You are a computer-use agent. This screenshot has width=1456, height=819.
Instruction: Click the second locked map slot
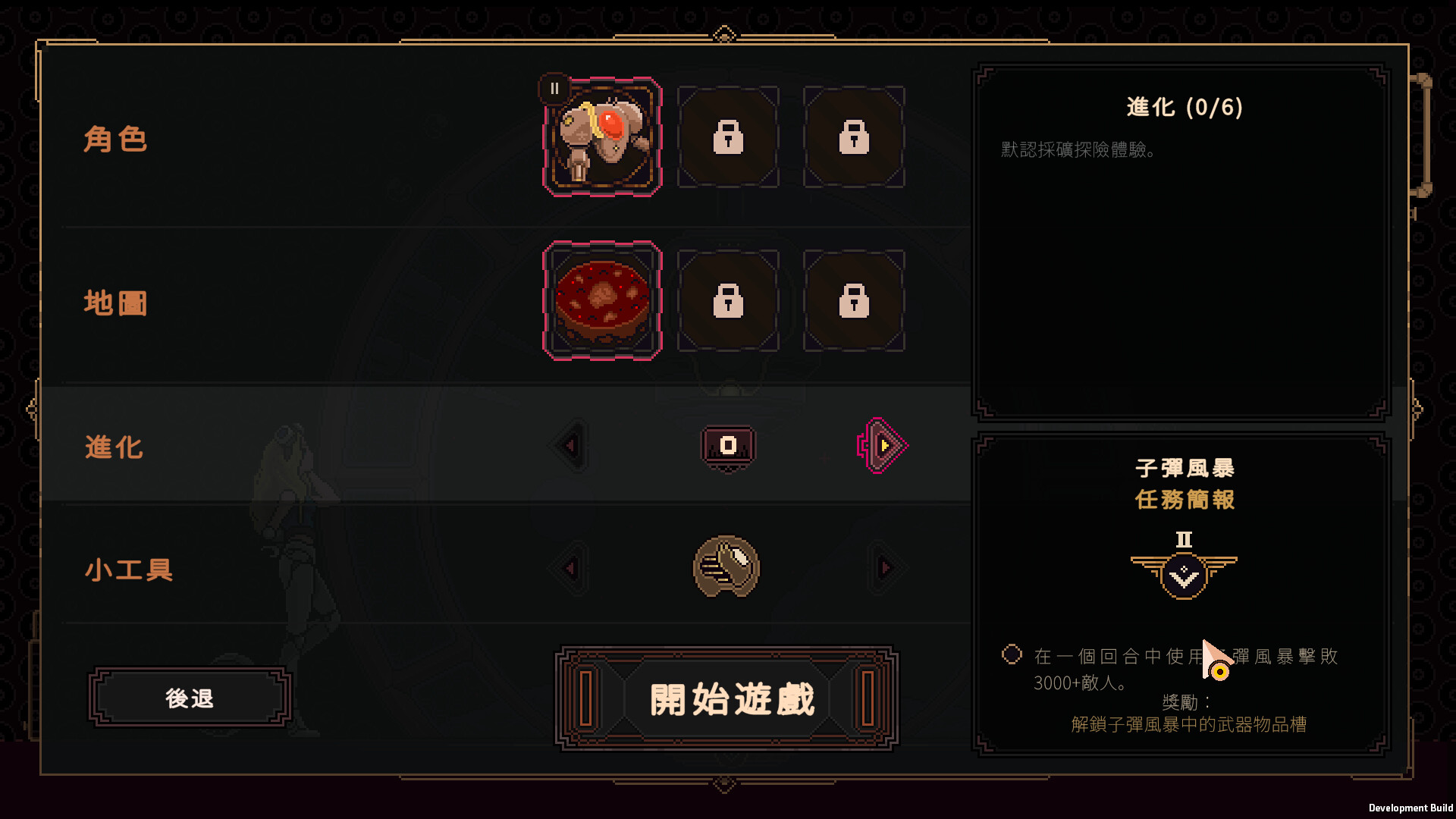[728, 301]
